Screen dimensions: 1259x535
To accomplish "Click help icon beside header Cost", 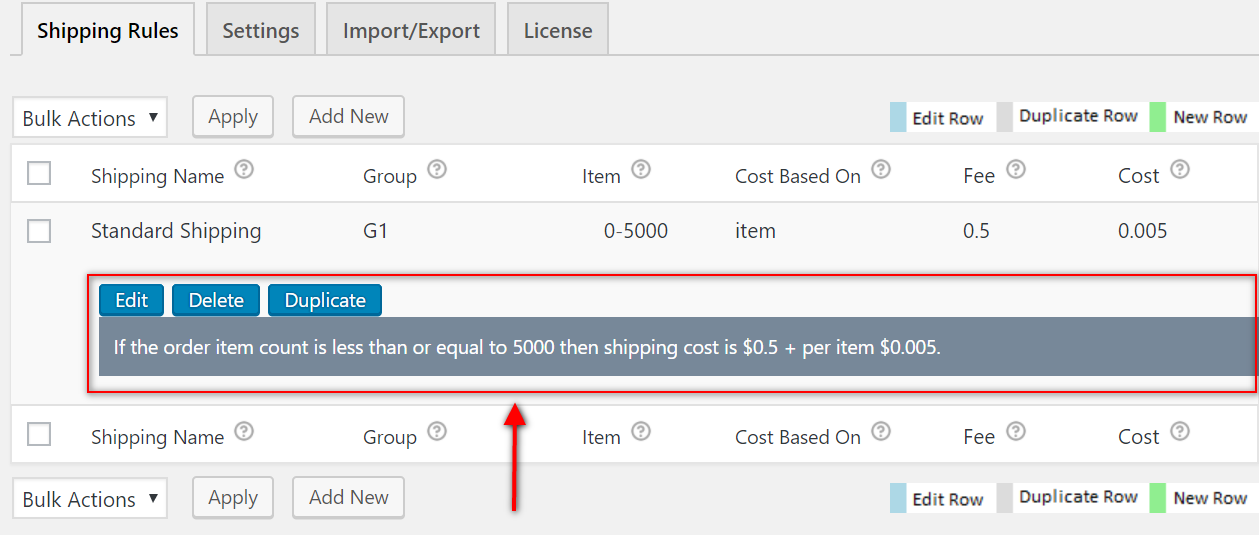I will (1180, 170).
